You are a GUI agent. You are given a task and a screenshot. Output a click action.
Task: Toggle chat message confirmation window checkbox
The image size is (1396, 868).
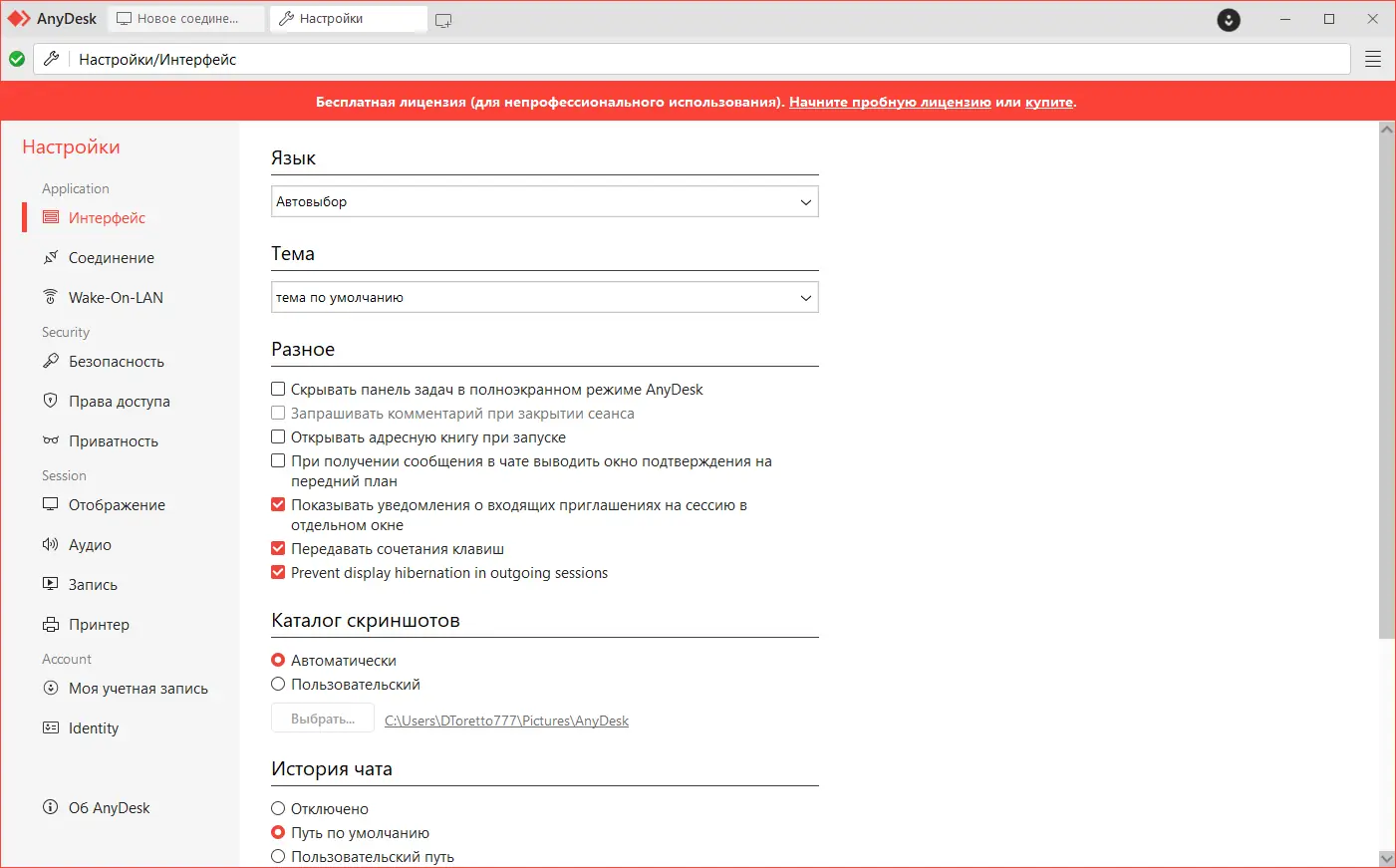pyautogui.click(x=278, y=460)
